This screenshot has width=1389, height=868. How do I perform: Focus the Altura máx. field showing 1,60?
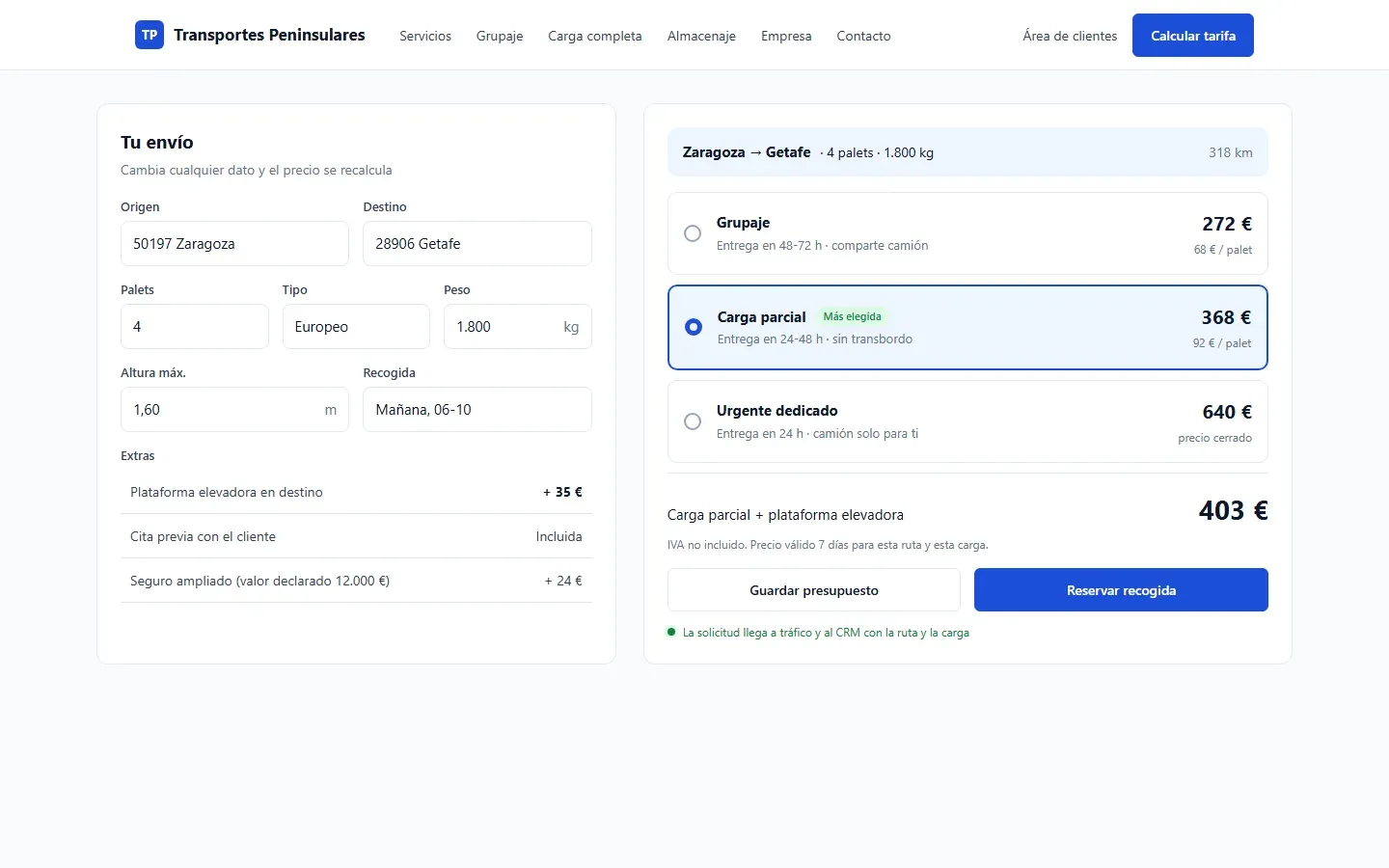(234, 410)
